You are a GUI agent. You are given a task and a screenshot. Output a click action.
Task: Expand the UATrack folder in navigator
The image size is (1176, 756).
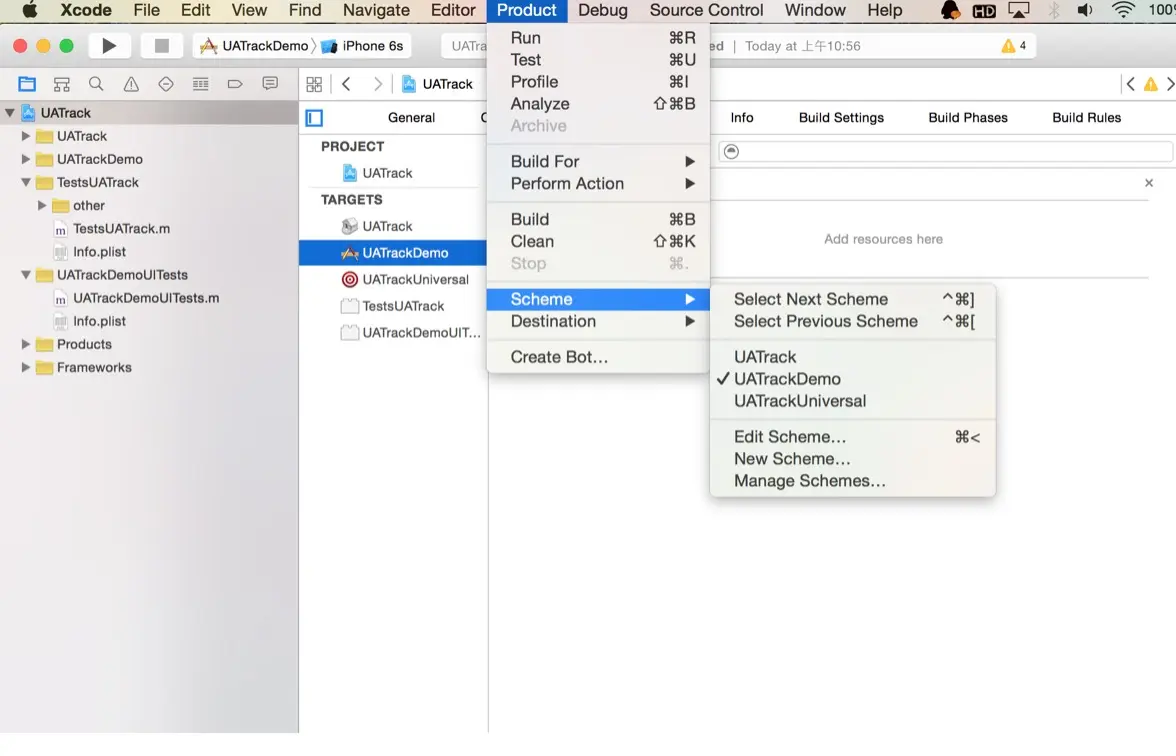(x=26, y=136)
